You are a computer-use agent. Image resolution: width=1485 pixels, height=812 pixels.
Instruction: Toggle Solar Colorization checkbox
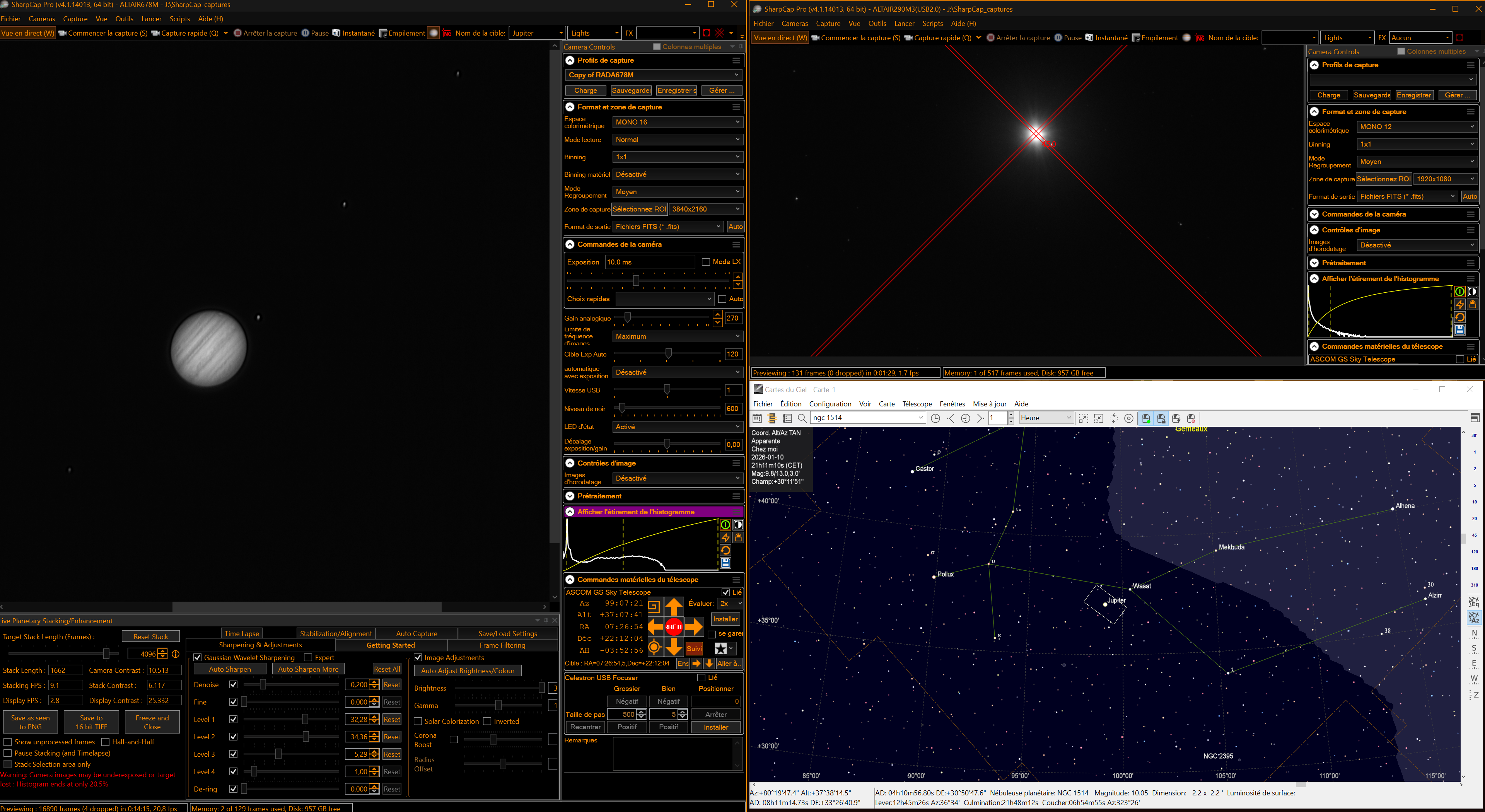click(x=418, y=721)
